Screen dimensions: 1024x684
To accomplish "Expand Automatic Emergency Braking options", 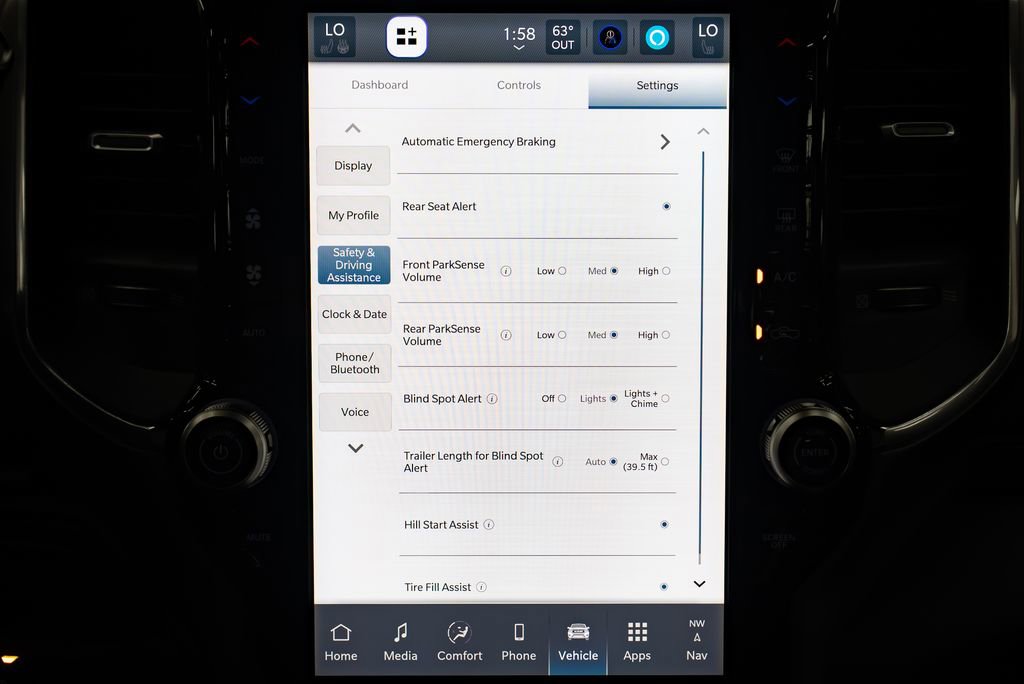I will tap(665, 142).
